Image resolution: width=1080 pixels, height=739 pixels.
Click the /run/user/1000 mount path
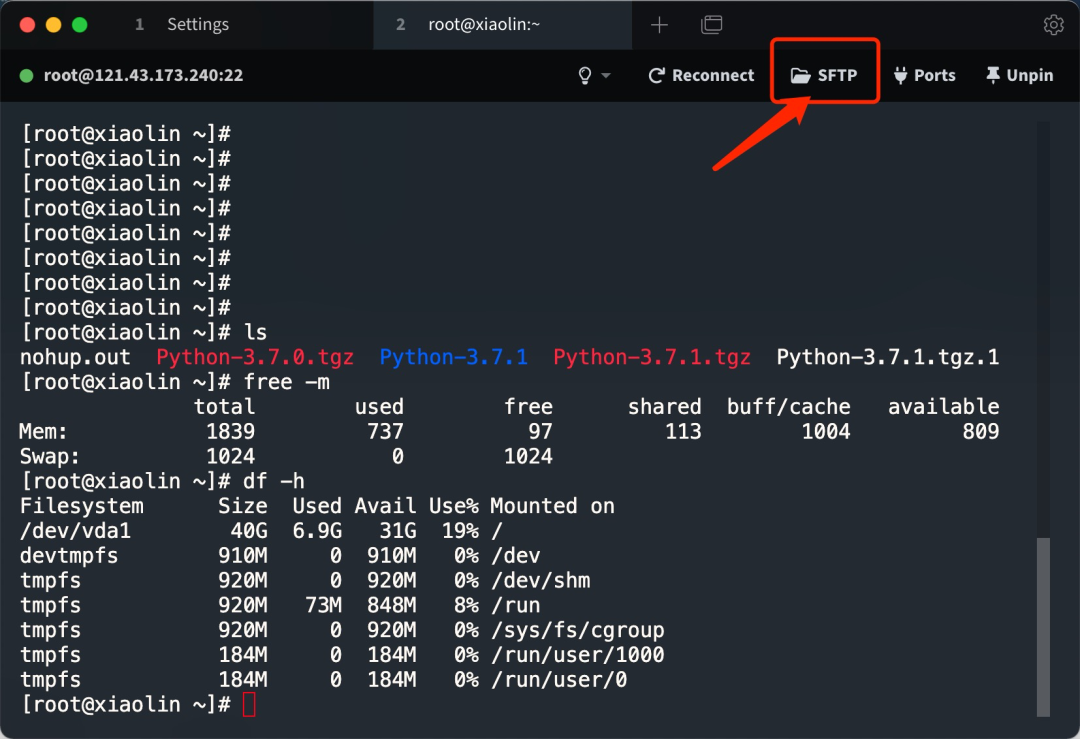(x=577, y=655)
